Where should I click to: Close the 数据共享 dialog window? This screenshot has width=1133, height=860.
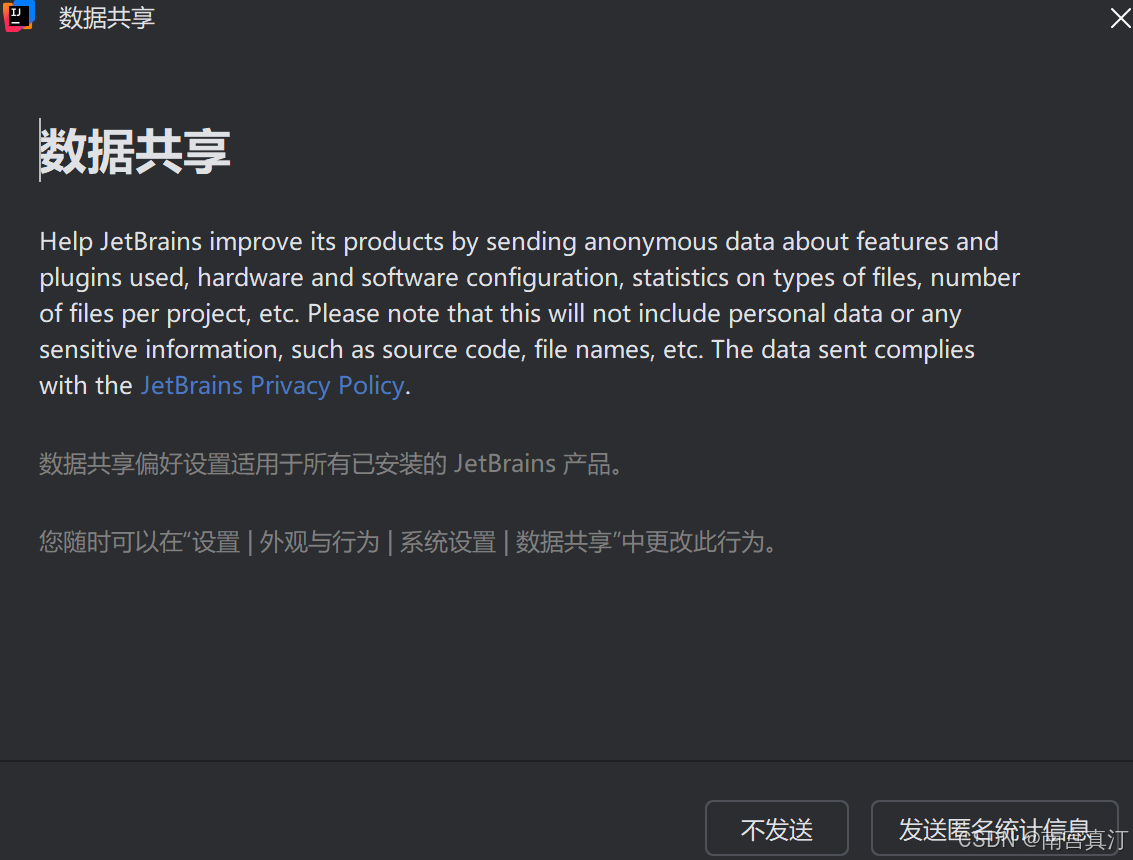click(1120, 18)
